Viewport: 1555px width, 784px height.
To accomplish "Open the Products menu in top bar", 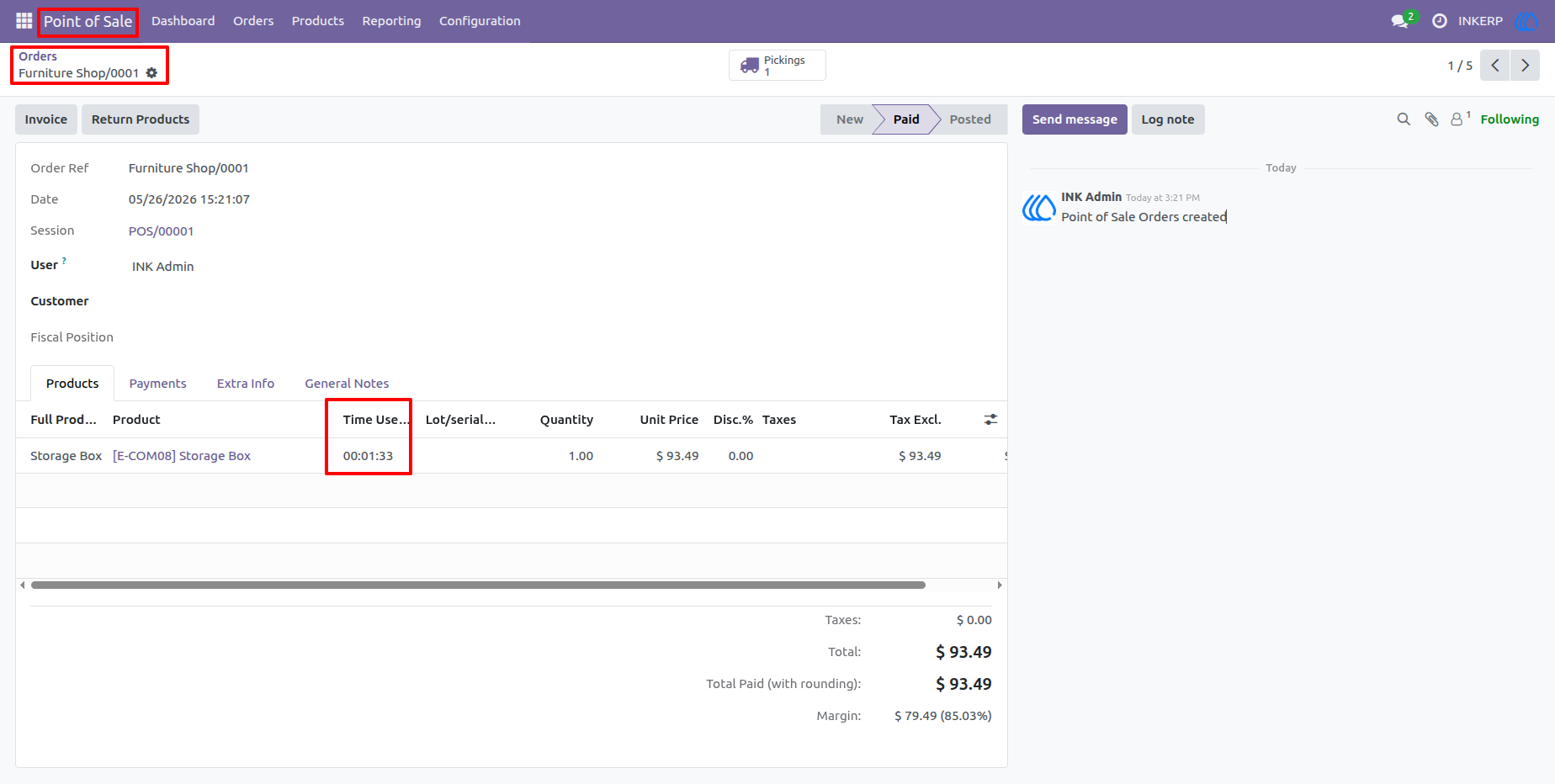I will tap(318, 21).
